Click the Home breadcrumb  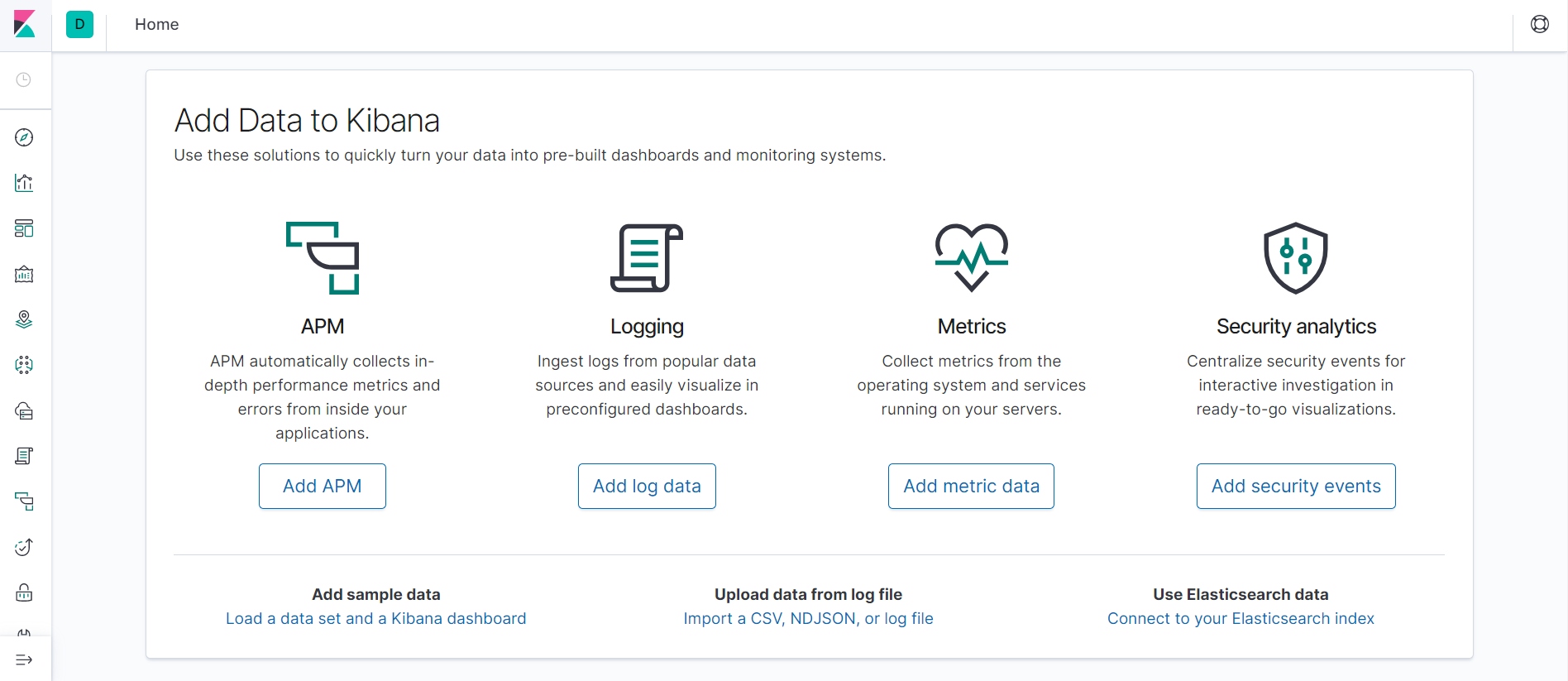[x=157, y=24]
